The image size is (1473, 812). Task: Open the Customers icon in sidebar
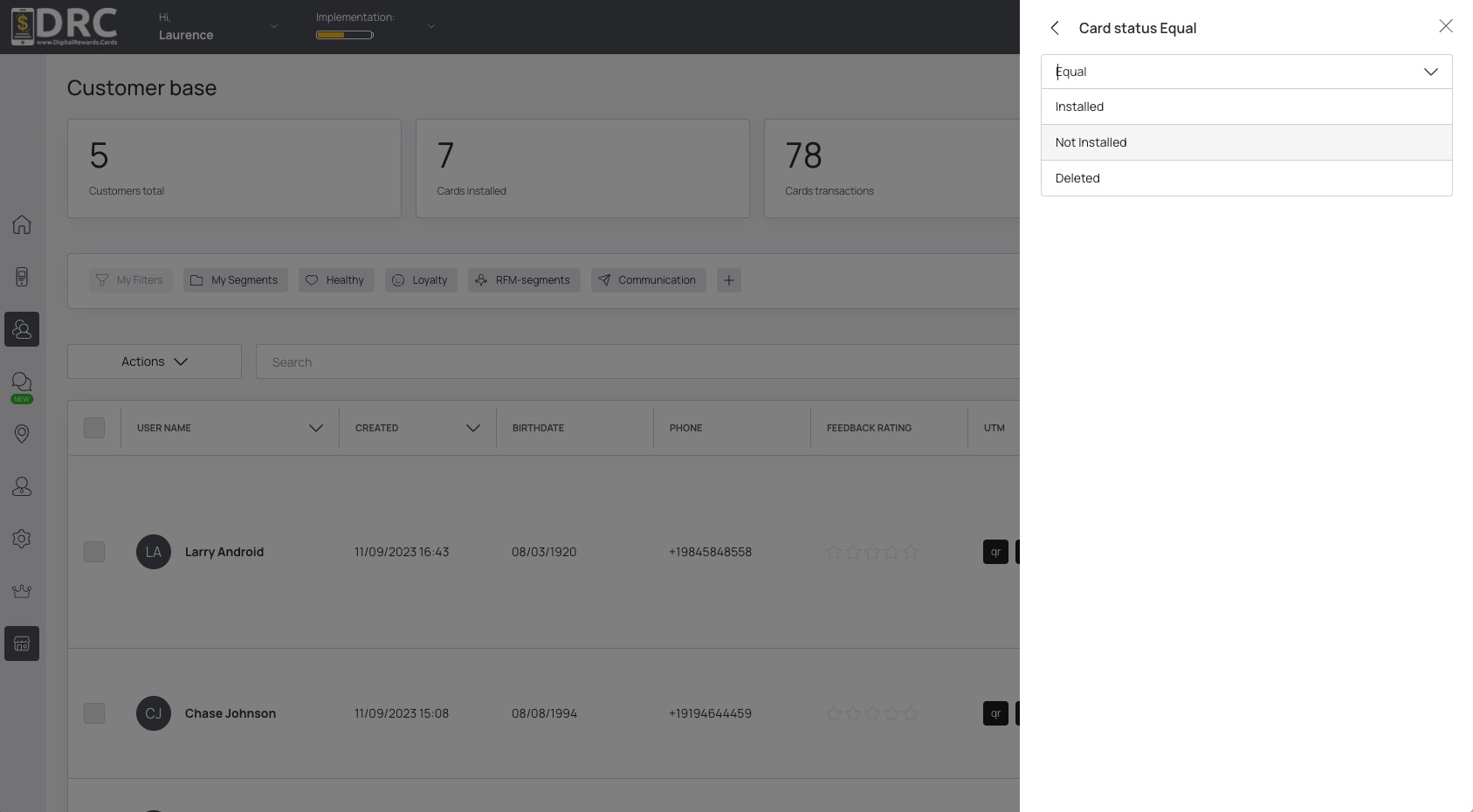(22, 329)
